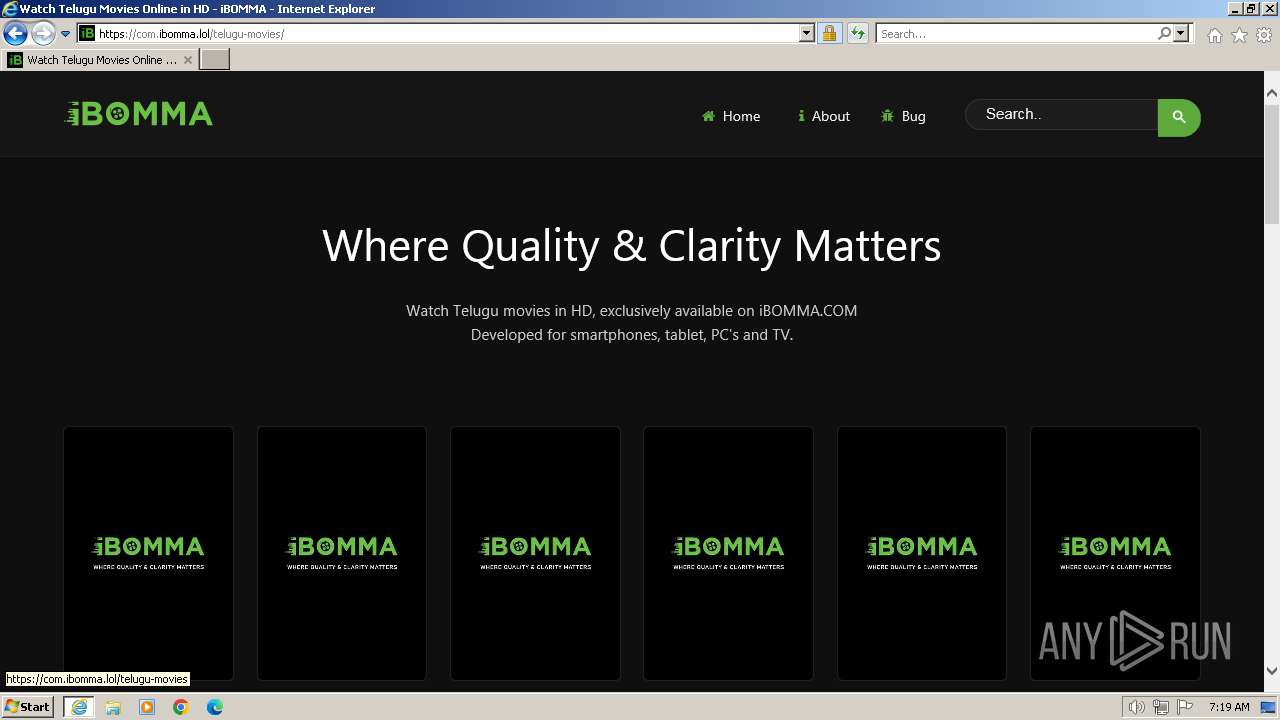Viewport: 1280px width, 720px height.
Task: Click the page scrollbar down arrow
Action: coord(1272,671)
